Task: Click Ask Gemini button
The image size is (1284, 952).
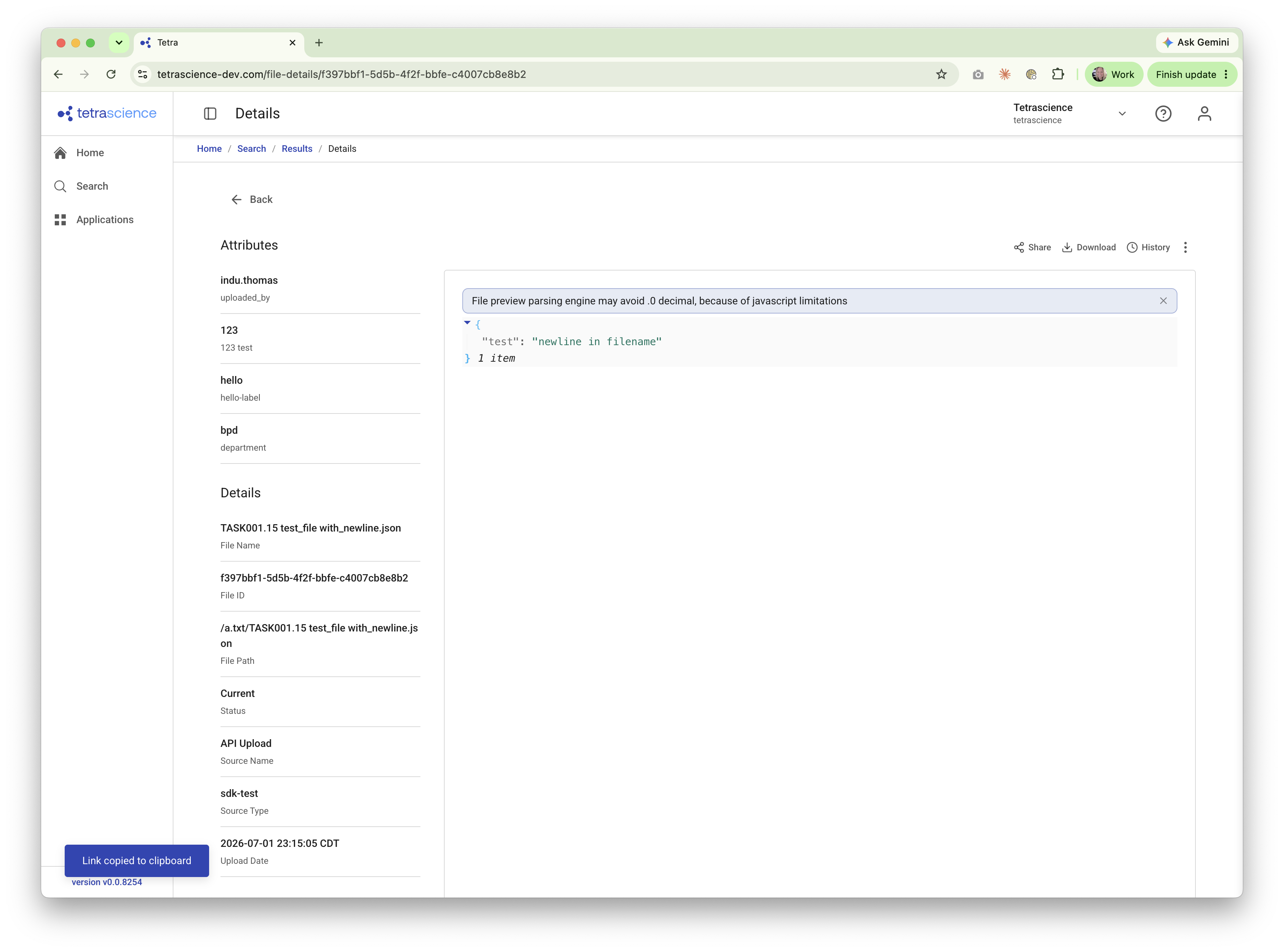Action: click(1197, 43)
